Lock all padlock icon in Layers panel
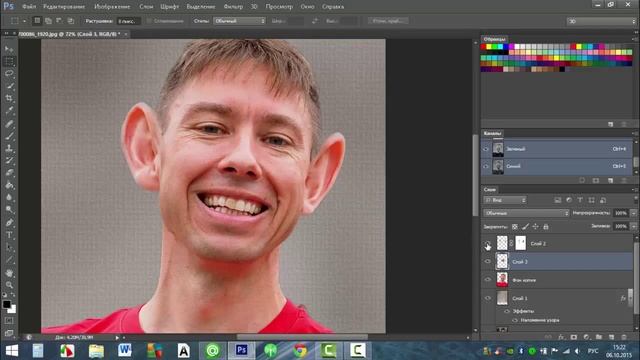This screenshot has width=640, height=360. coord(546,227)
